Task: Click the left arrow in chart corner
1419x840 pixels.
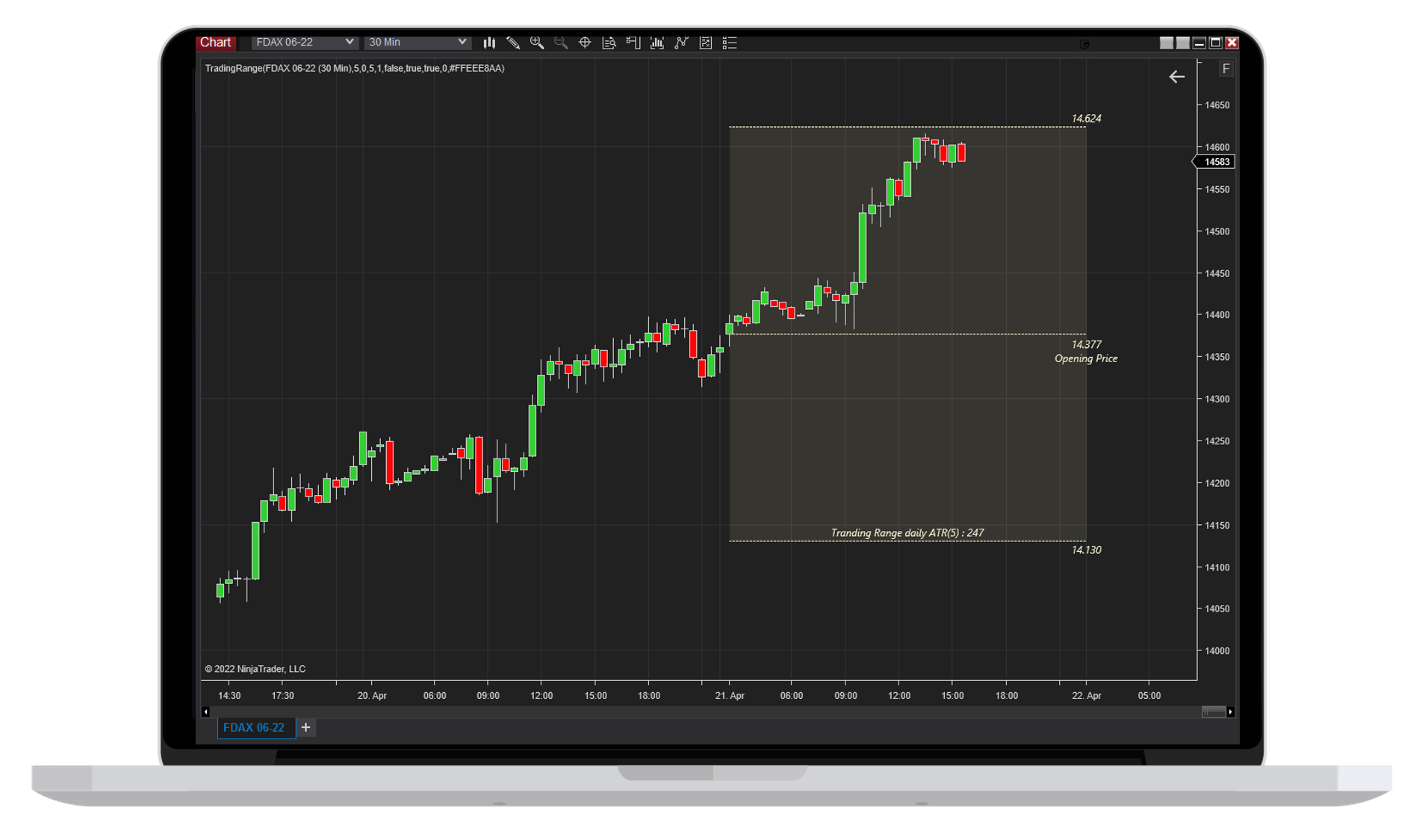Action: point(1176,77)
